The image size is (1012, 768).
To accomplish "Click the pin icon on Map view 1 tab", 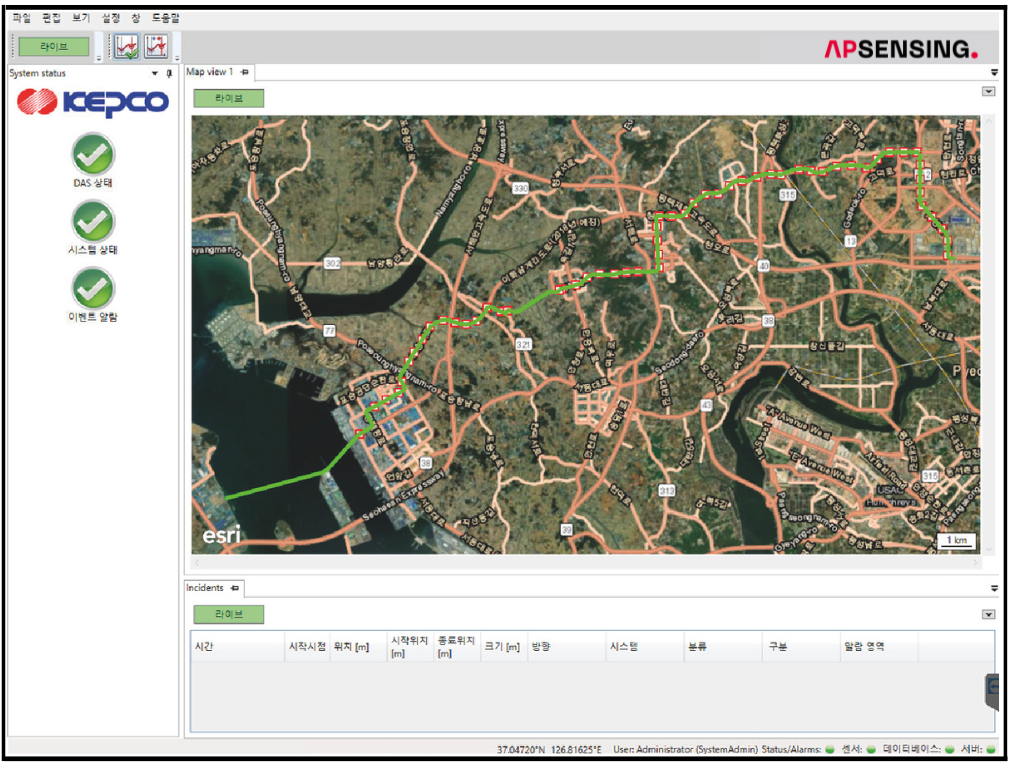I will [x=245, y=72].
